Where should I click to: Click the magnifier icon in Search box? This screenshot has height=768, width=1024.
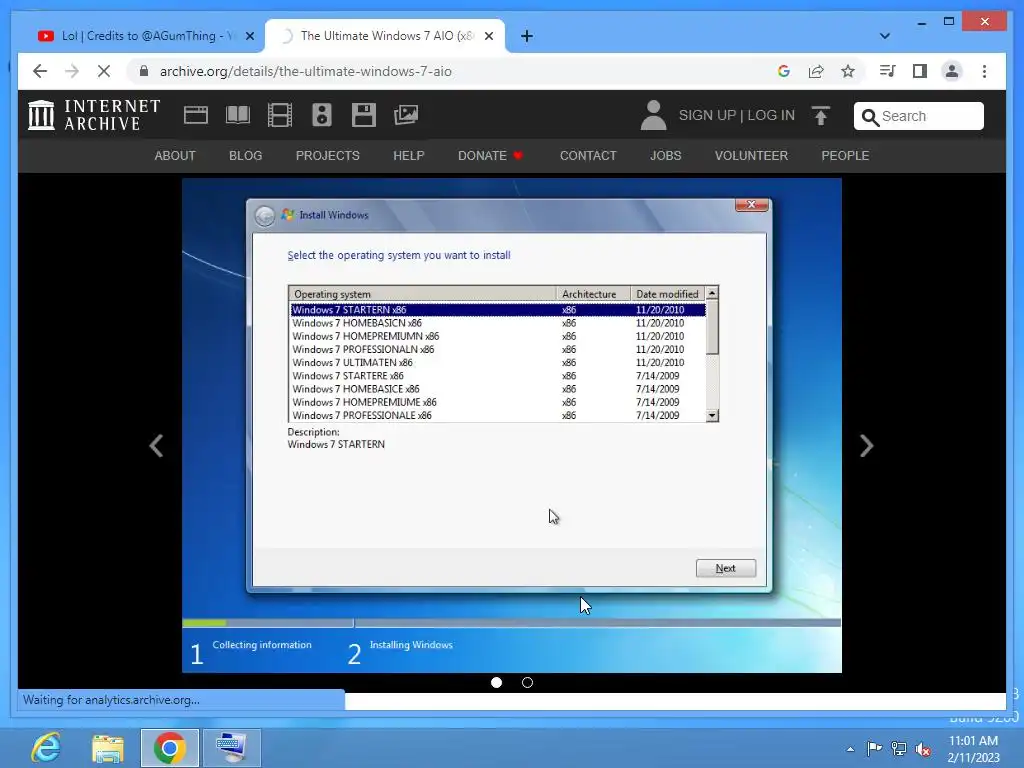click(870, 117)
